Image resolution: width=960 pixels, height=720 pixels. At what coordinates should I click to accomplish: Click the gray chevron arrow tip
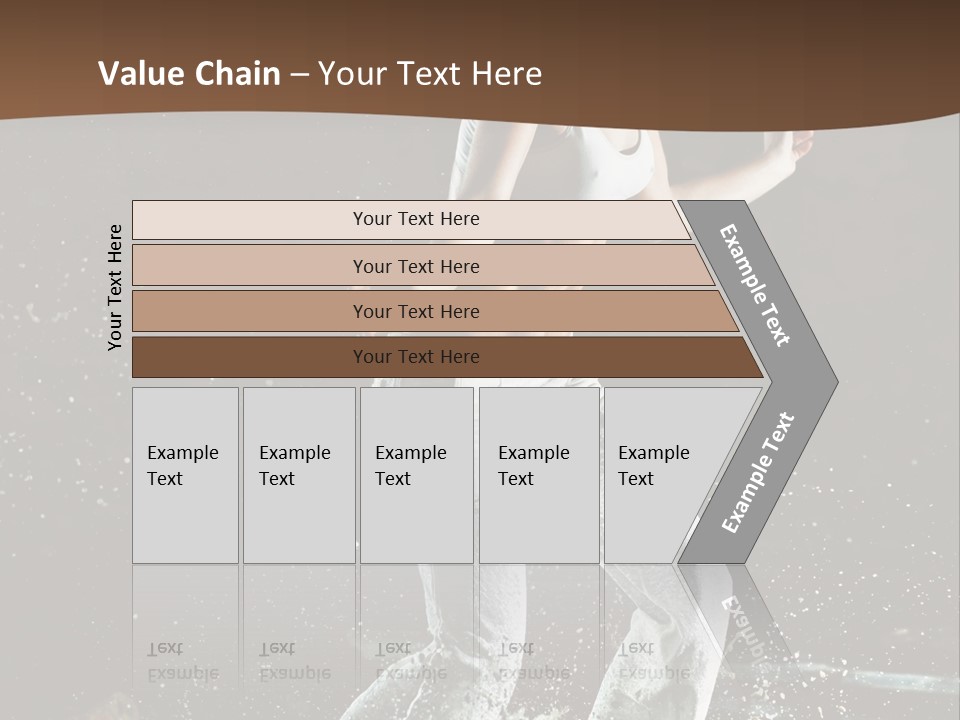[808, 382]
